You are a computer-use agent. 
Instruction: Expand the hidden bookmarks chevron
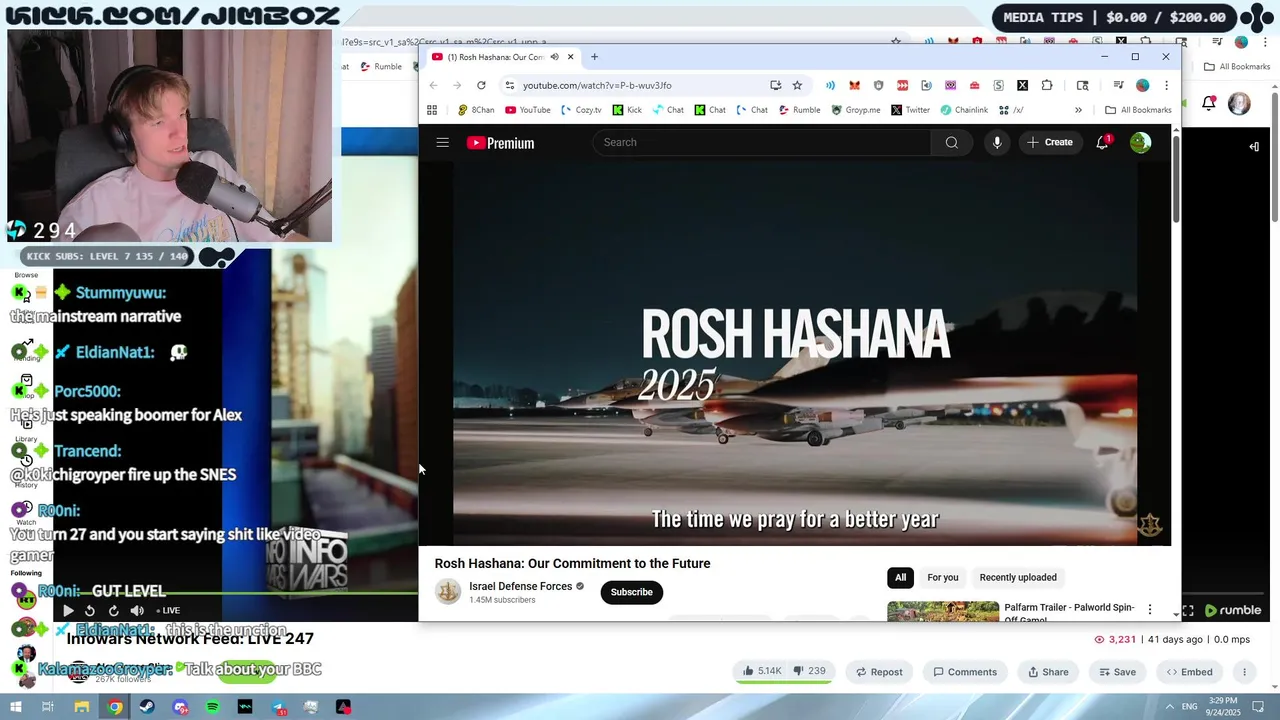[x=1078, y=110]
